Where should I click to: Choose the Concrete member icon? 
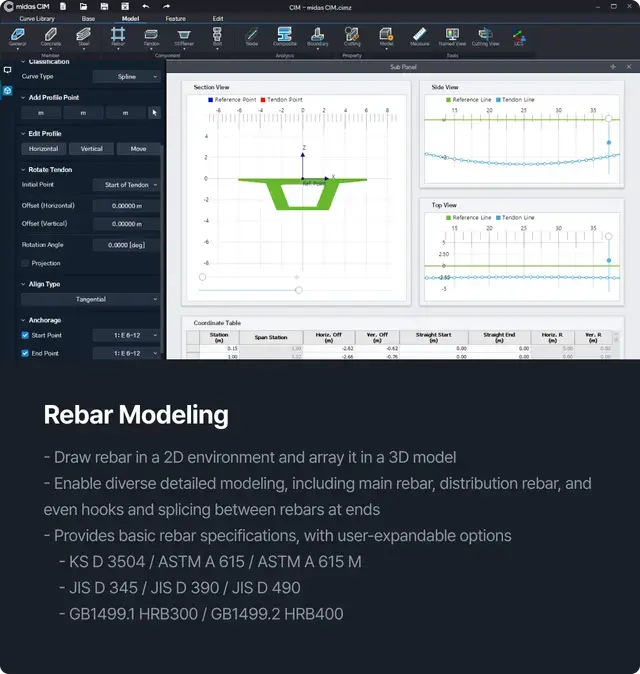click(x=50, y=36)
